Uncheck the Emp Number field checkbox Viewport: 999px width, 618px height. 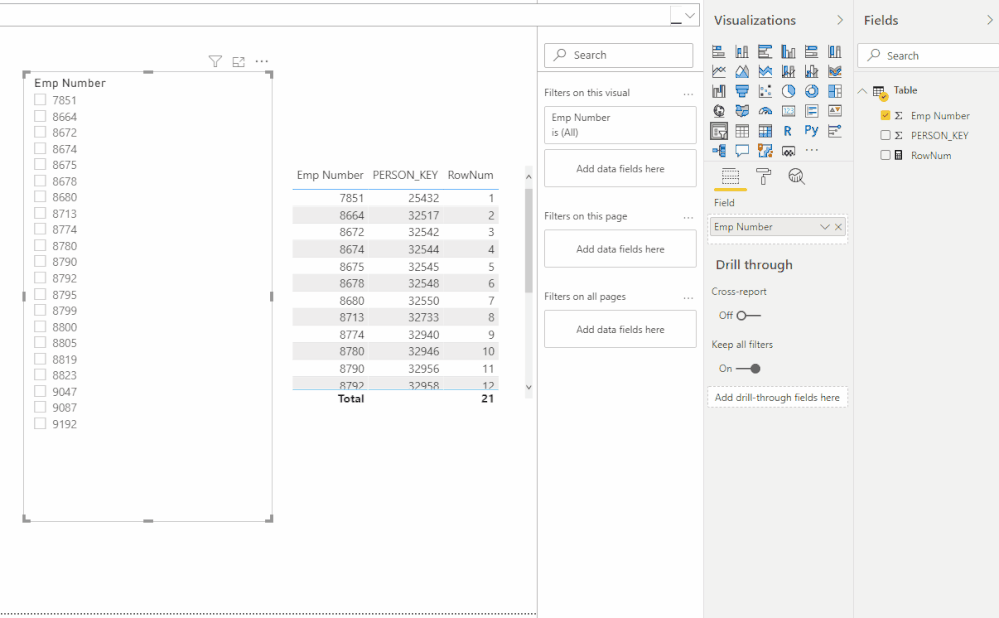tap(885, 115)
